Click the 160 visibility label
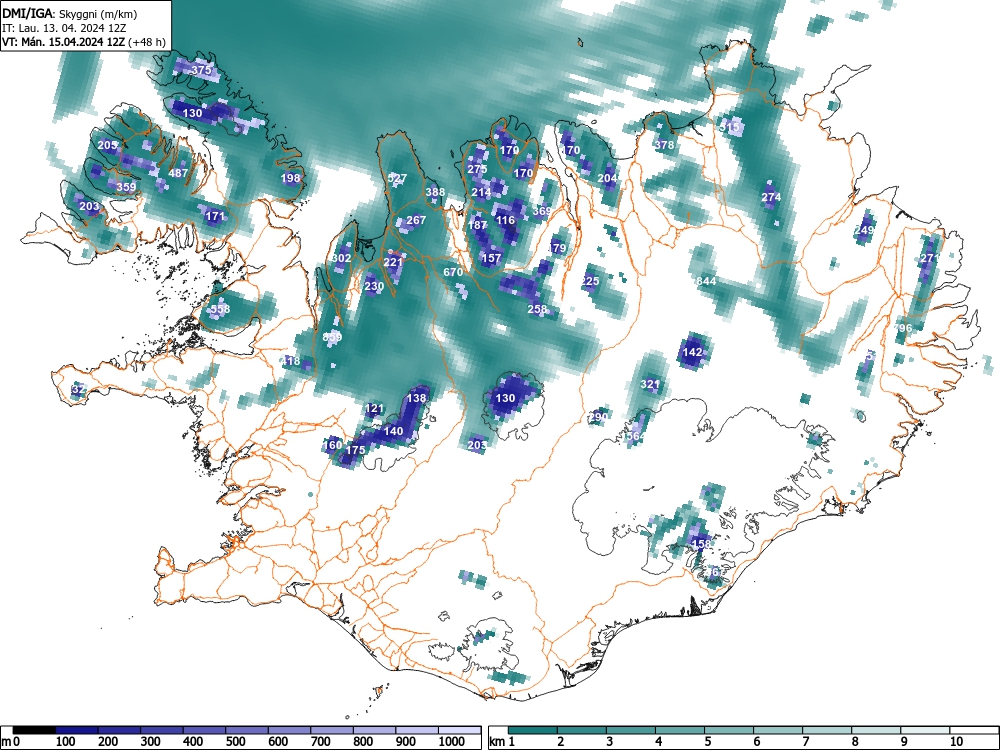 pos(333,445)
